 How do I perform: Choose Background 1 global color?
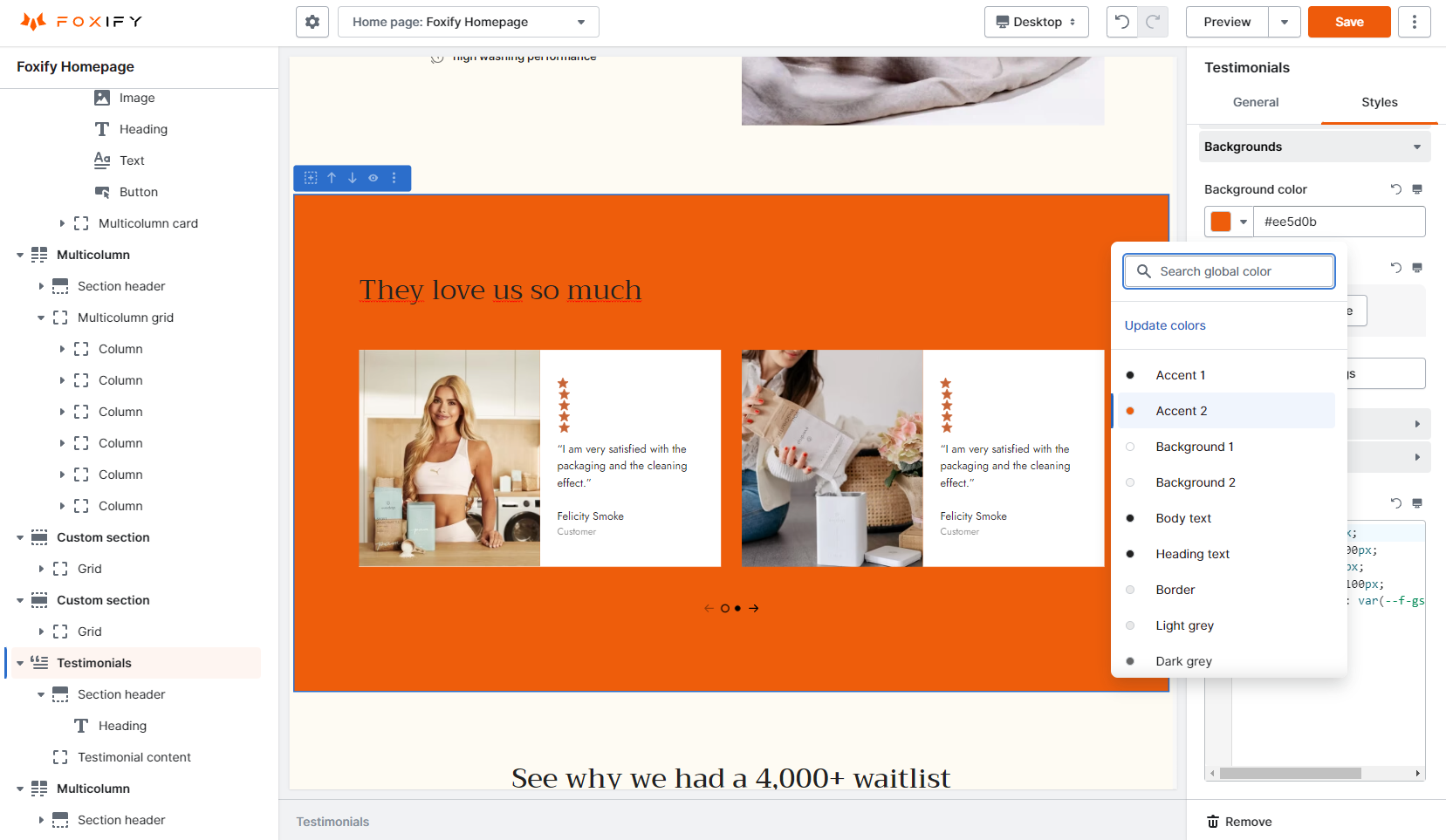pos(1227,447)
